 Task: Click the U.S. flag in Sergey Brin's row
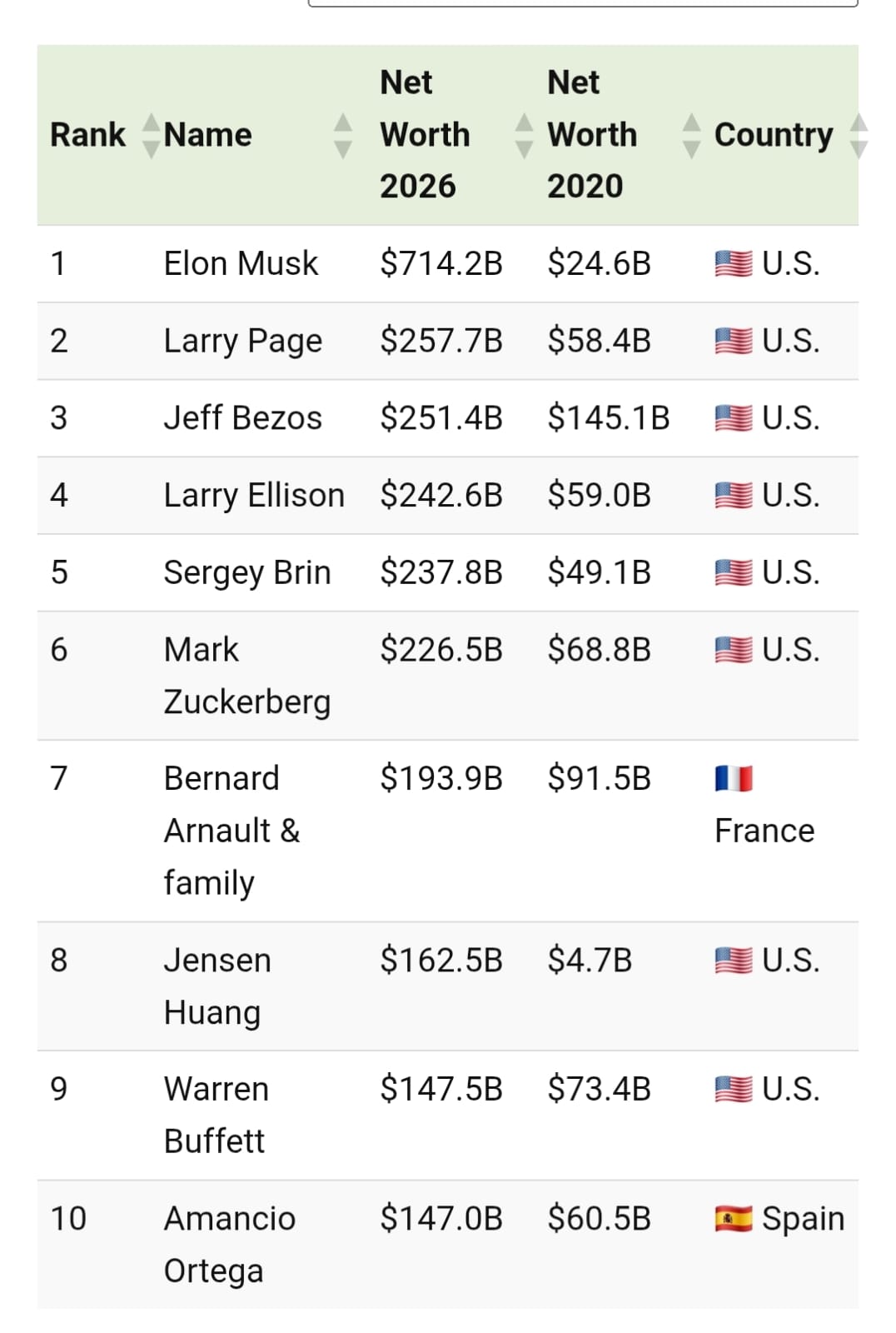pyautogui.click(x=735, y=572)
